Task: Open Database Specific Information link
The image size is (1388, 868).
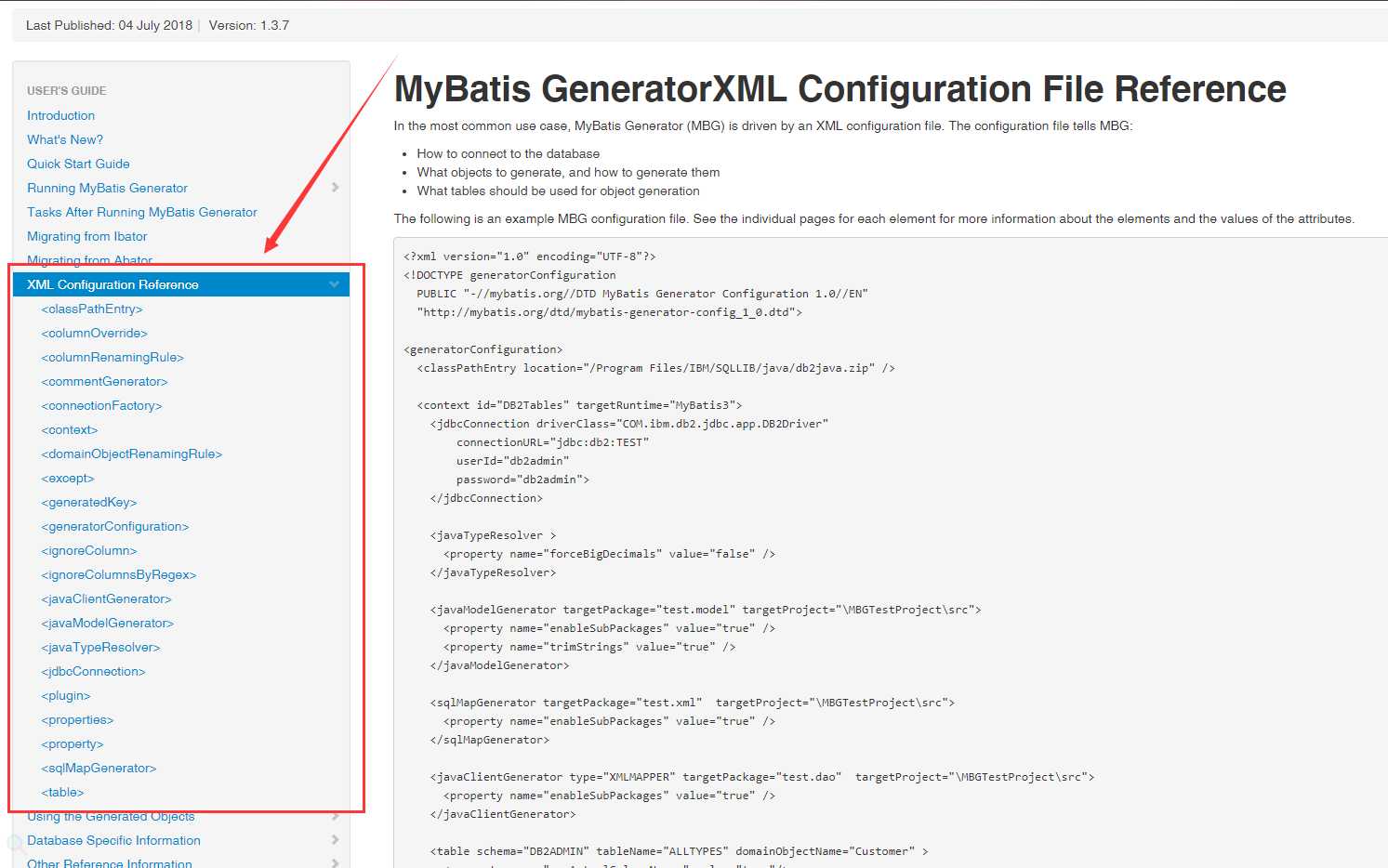Action: (x=113, y=840)
